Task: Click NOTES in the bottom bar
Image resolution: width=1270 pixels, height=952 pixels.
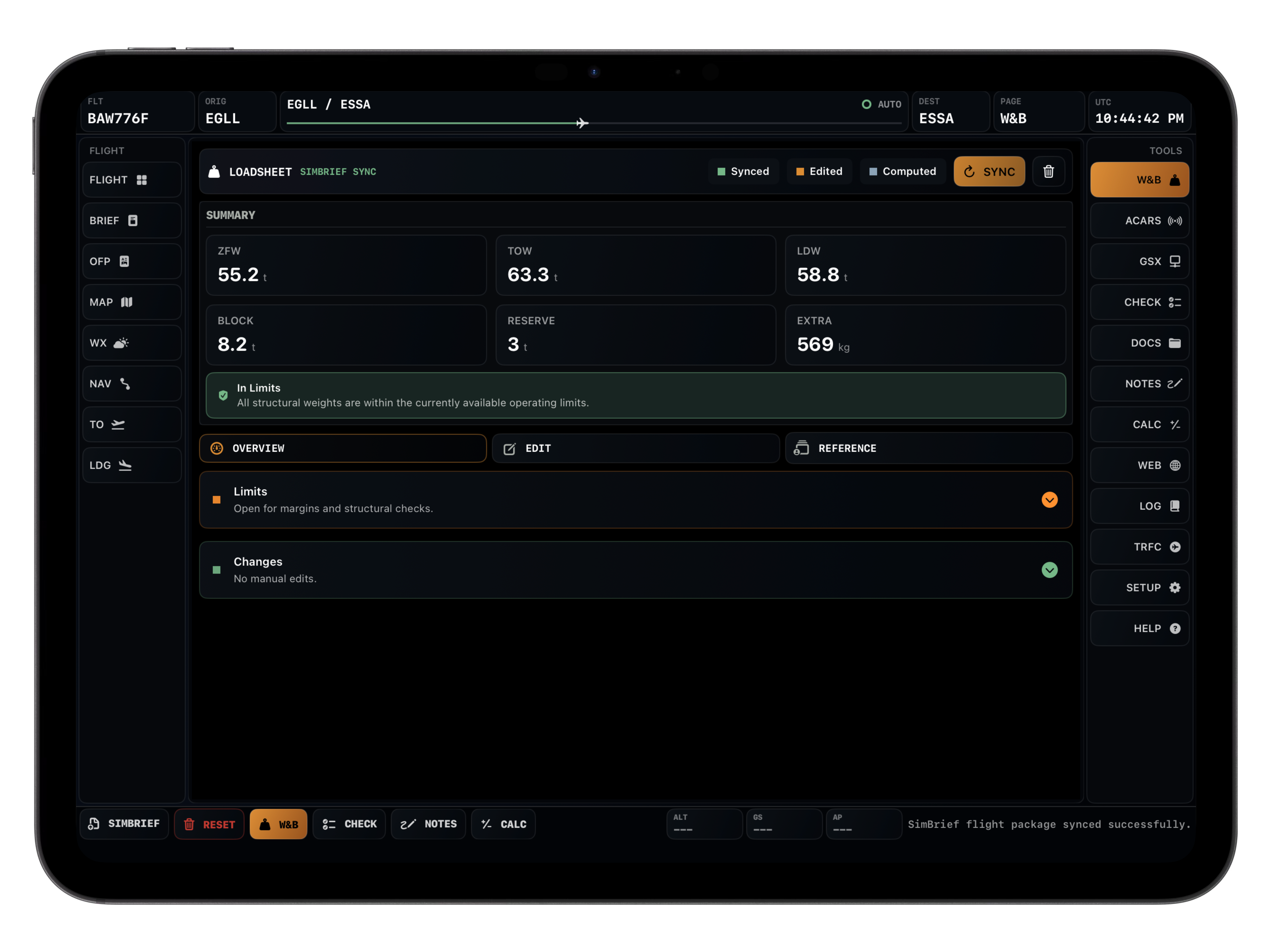Action: 428,824
